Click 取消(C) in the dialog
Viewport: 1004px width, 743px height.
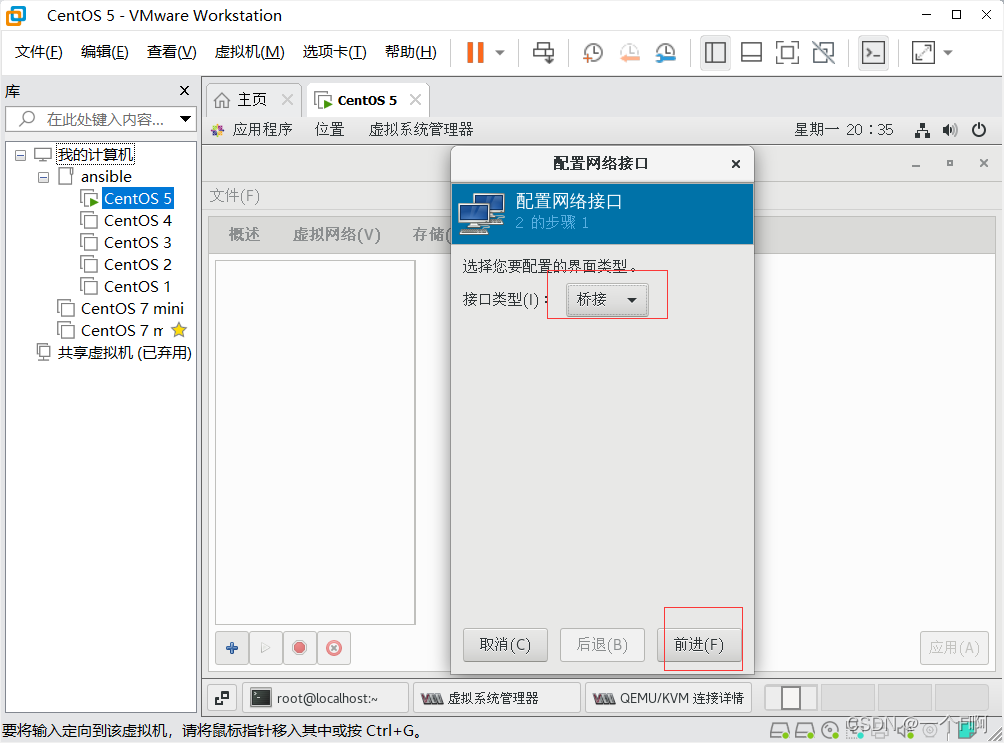coord(505,645)
